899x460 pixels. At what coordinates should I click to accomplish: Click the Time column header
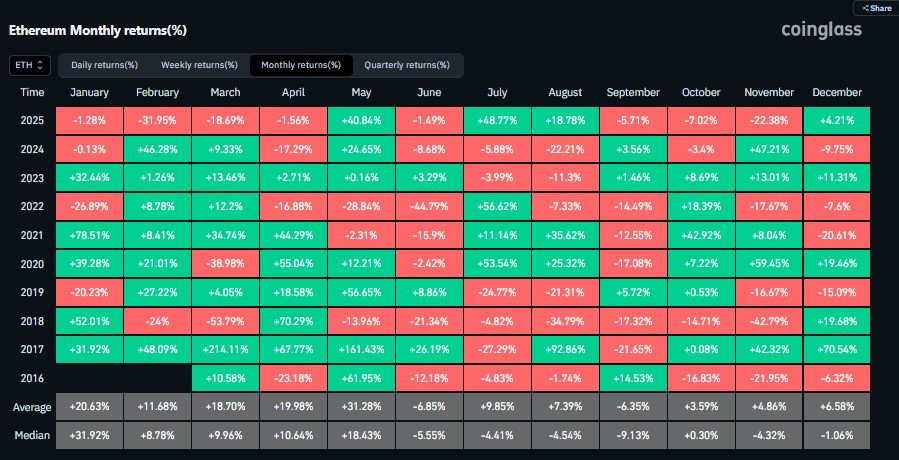[32, 92]
